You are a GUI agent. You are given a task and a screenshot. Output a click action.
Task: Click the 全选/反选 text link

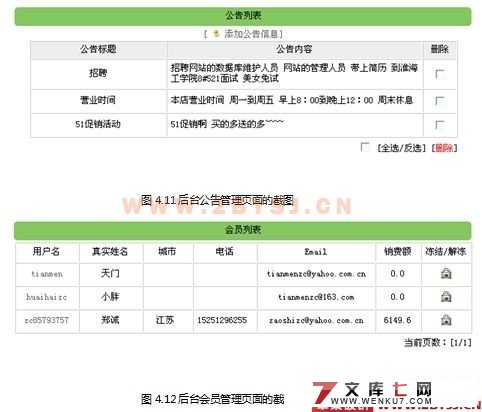point(402,148)
